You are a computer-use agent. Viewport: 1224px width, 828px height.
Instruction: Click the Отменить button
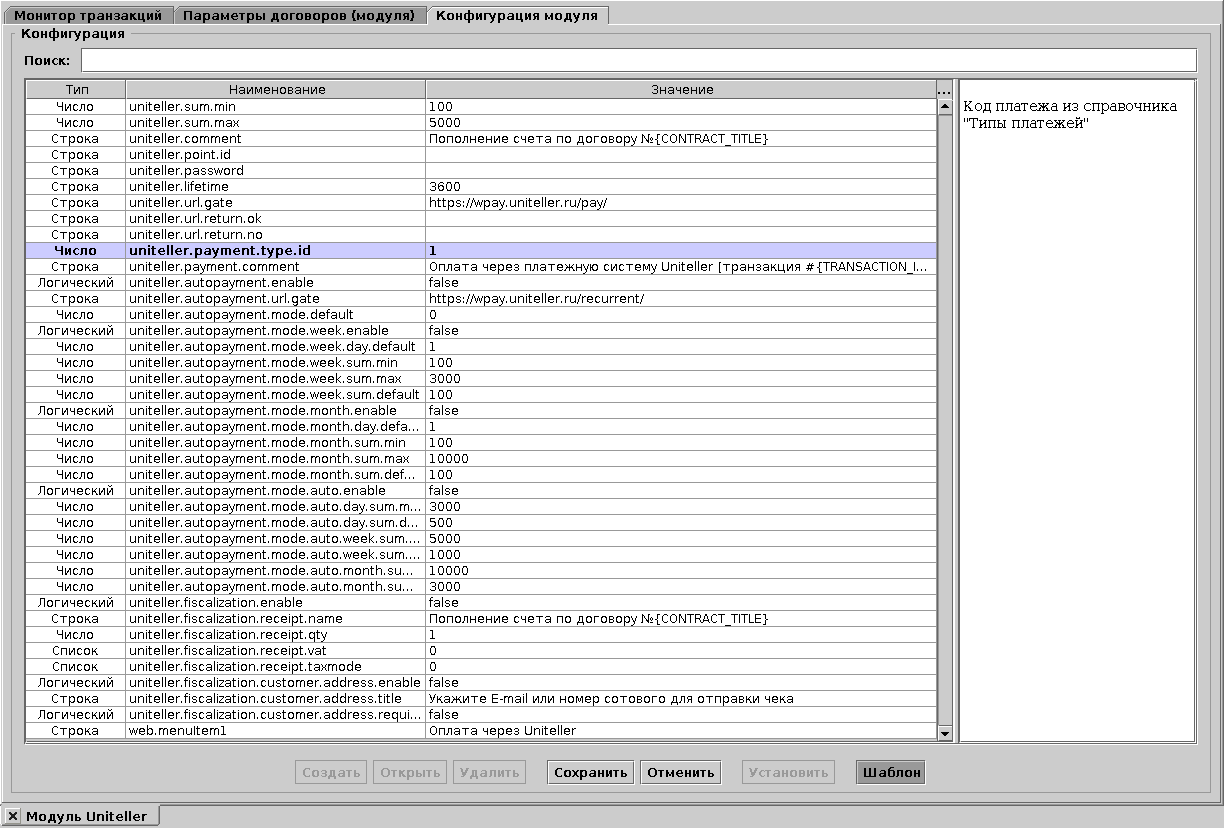pyautogui.click(x=680, y=772)
